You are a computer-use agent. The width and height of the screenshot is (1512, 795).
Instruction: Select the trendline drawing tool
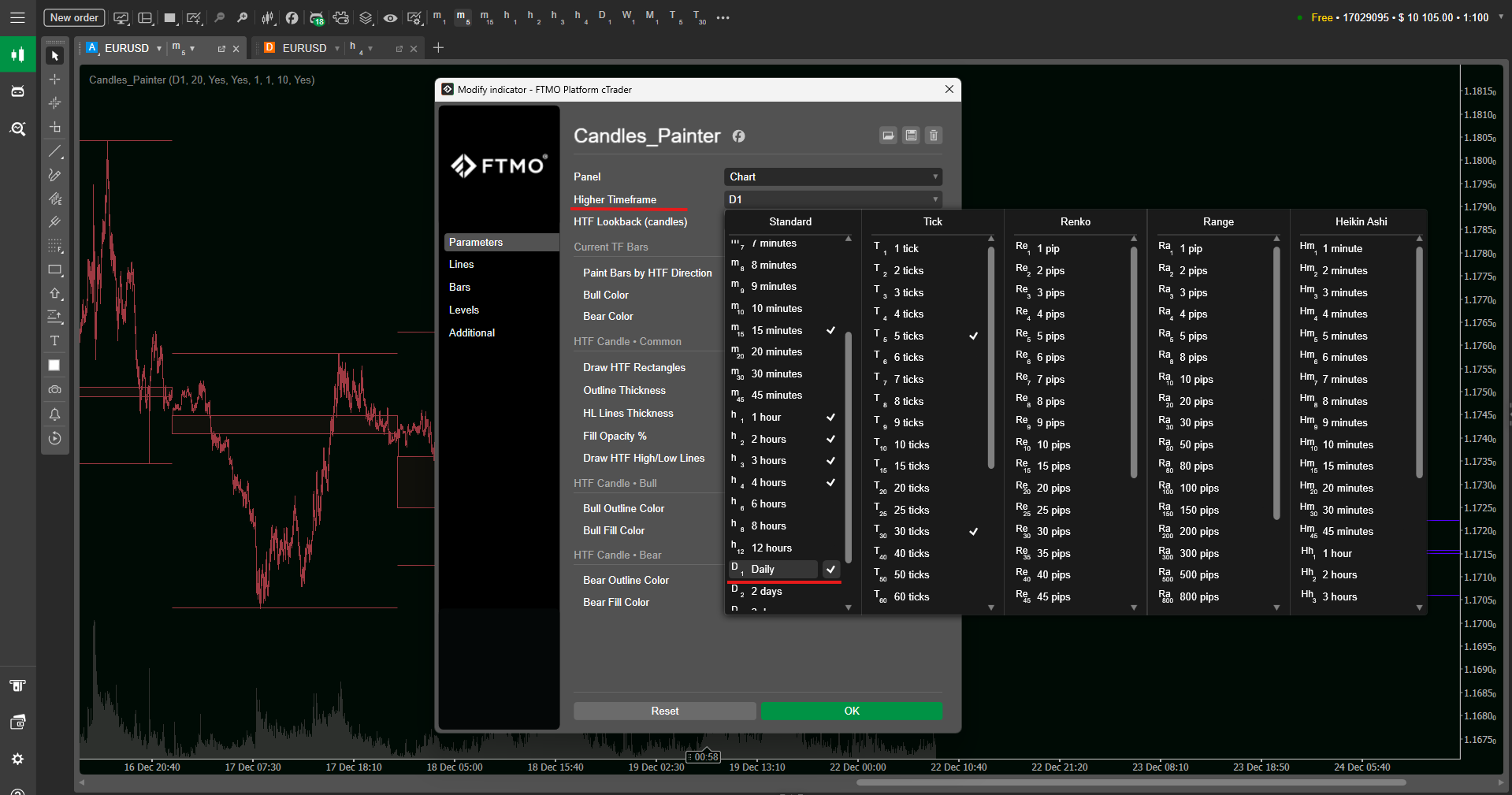click(x=55, y=151)
